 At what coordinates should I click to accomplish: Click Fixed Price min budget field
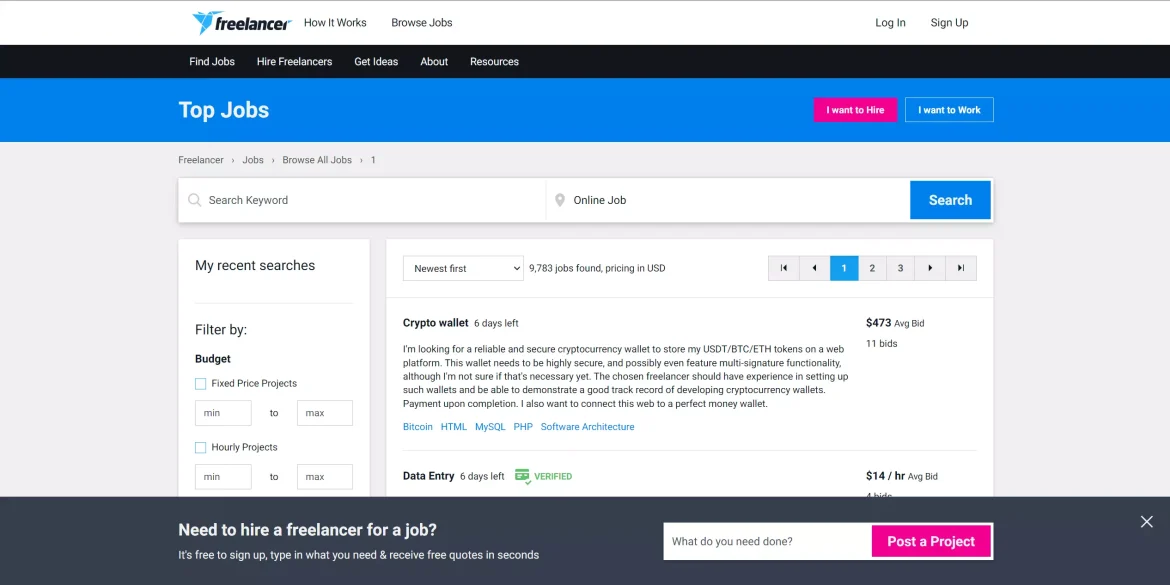click(223, 413)
